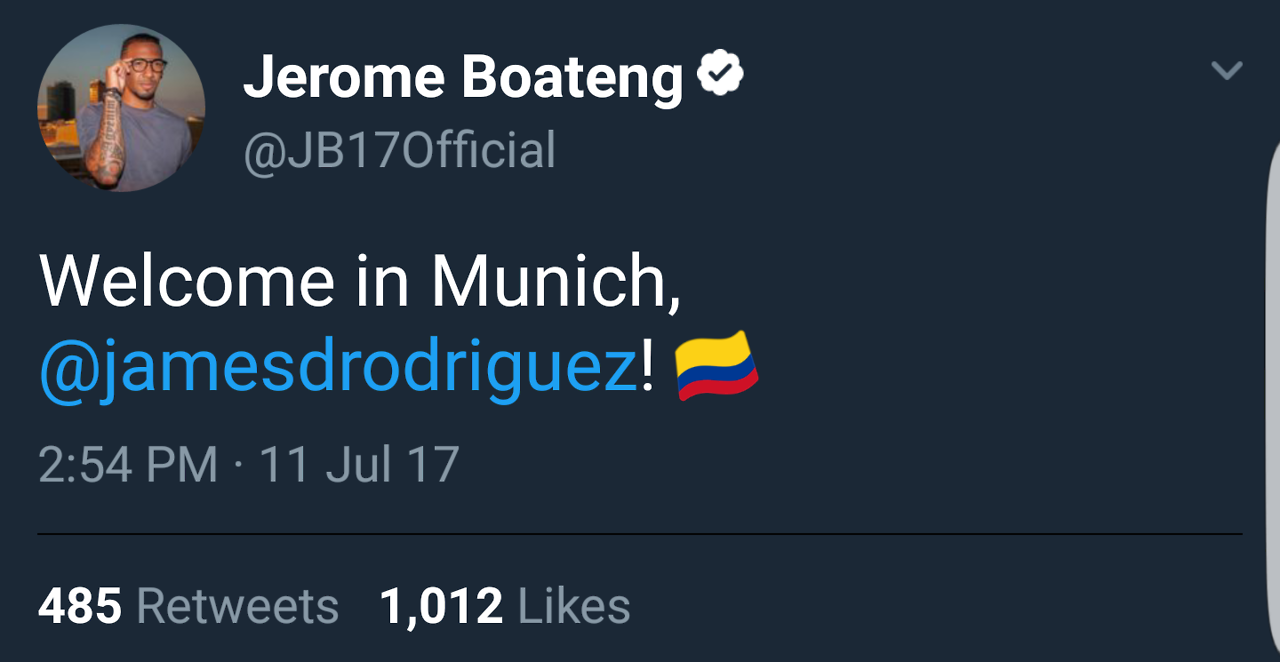Click the exclamation mark after the mention

(x=647, y=368)
